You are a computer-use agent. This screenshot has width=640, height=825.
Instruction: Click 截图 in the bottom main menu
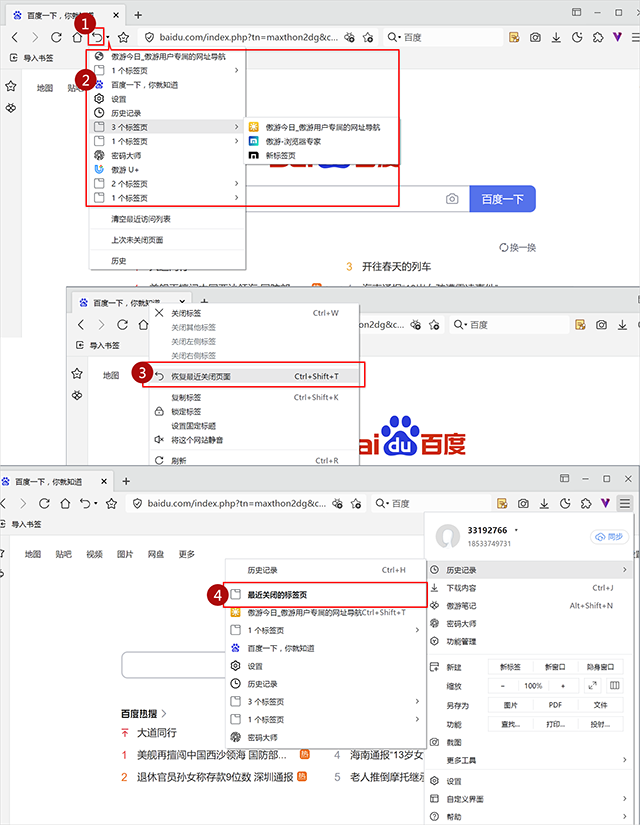[529, 742]
